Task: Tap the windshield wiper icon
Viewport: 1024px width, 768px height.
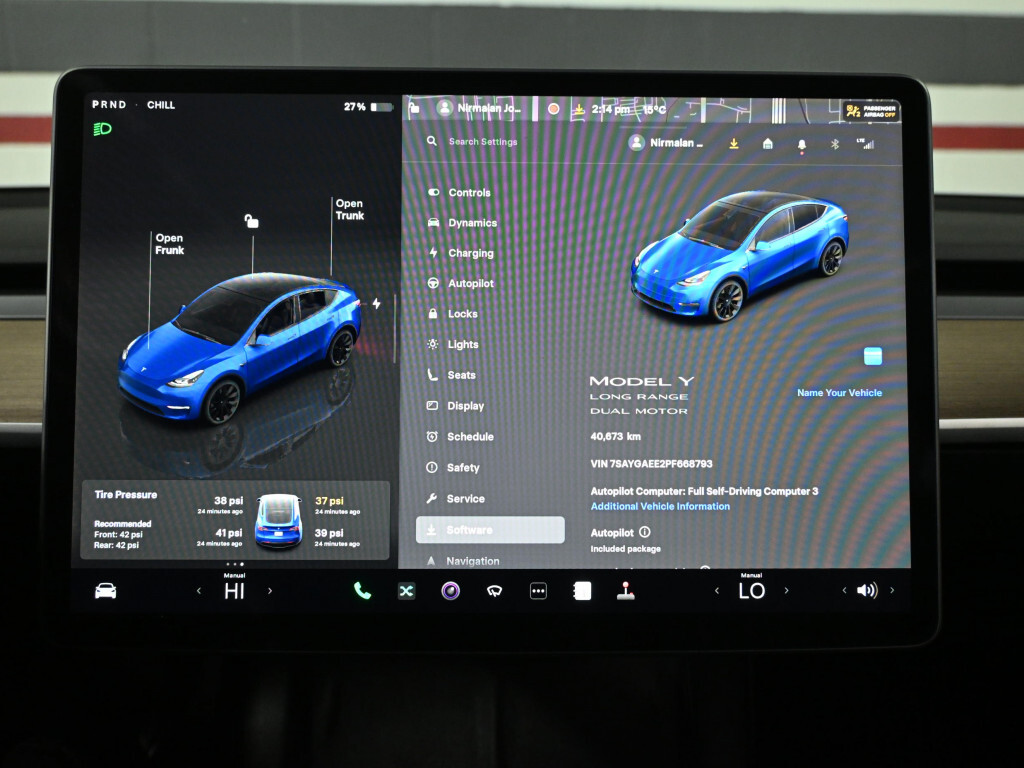Action: [494, 591]
